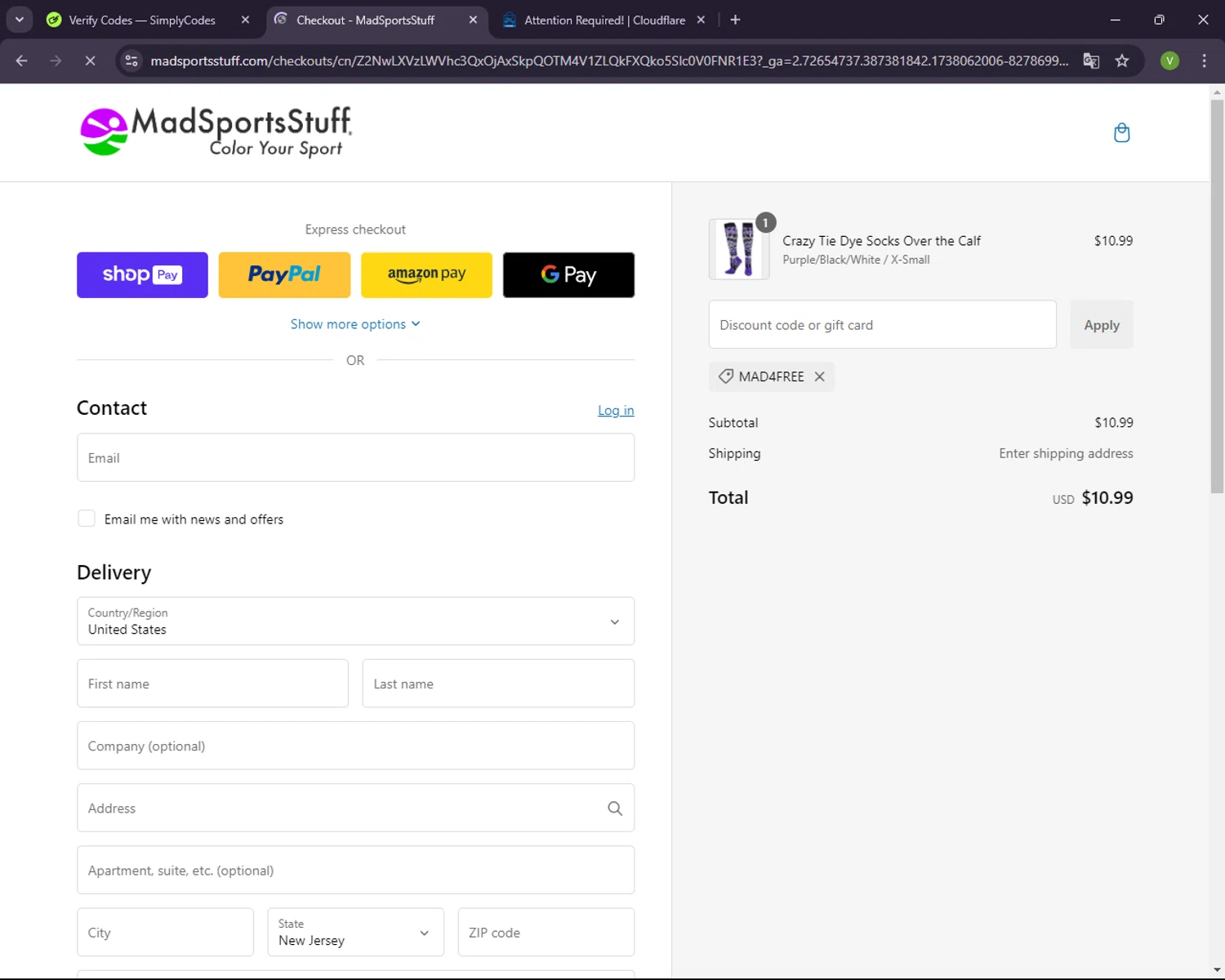Click the scrollbar down arrow

1217,970
